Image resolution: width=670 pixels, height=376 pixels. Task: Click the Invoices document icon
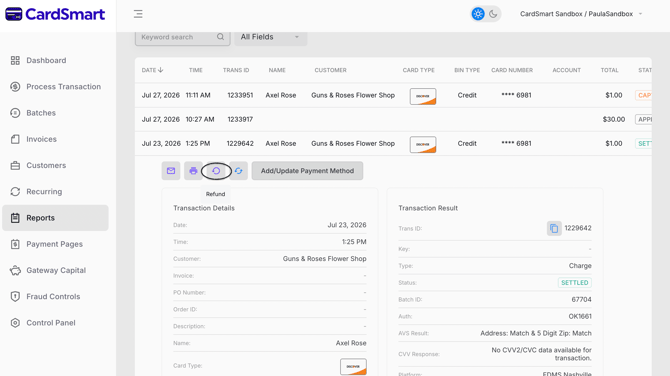click(x=15, y=139)
